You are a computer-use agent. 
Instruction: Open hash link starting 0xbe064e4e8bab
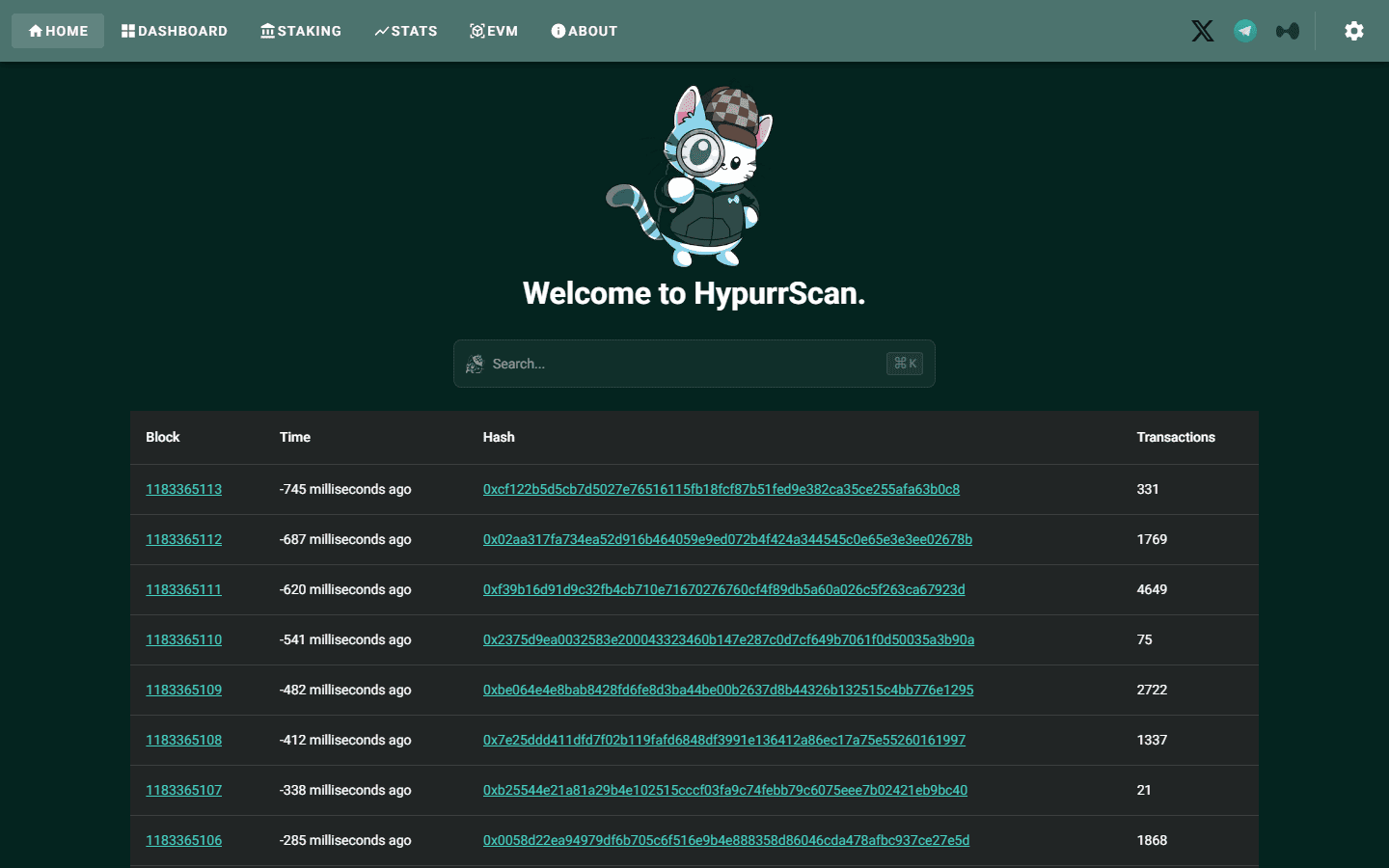(x=728, y=690)
